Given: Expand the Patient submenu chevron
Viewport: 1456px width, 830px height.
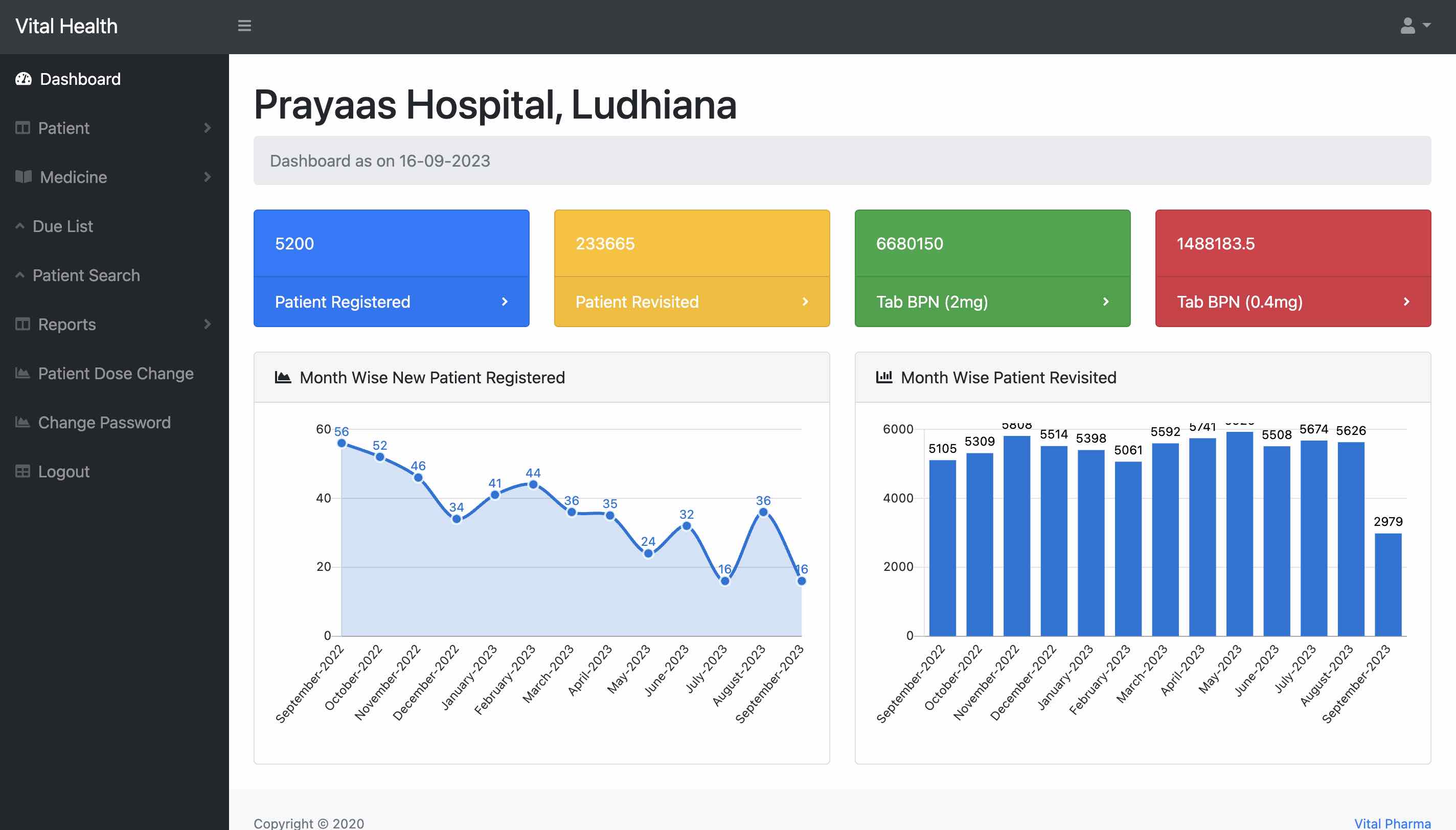Looking at the screenshot, I should (x=208, y=128).
